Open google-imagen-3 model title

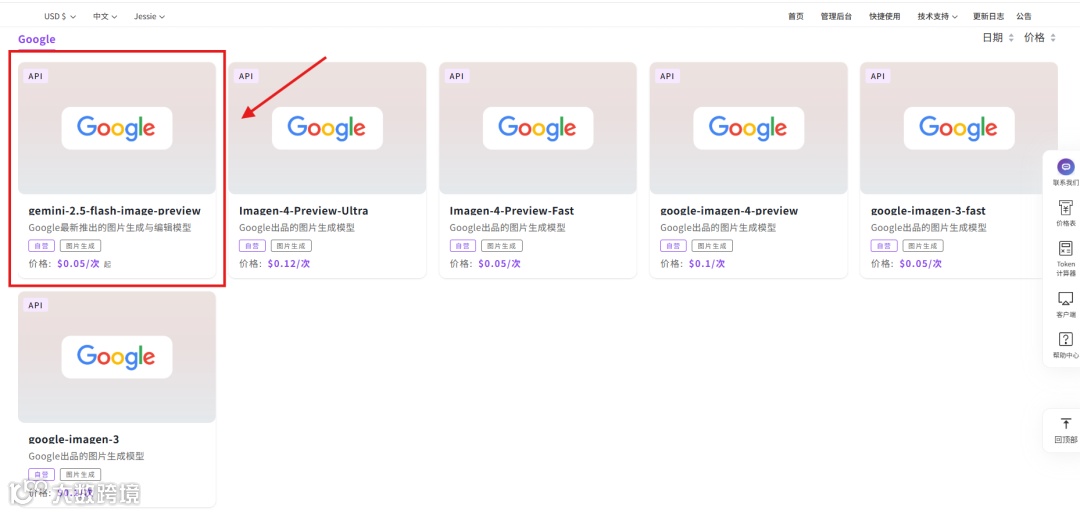[74, 439]
